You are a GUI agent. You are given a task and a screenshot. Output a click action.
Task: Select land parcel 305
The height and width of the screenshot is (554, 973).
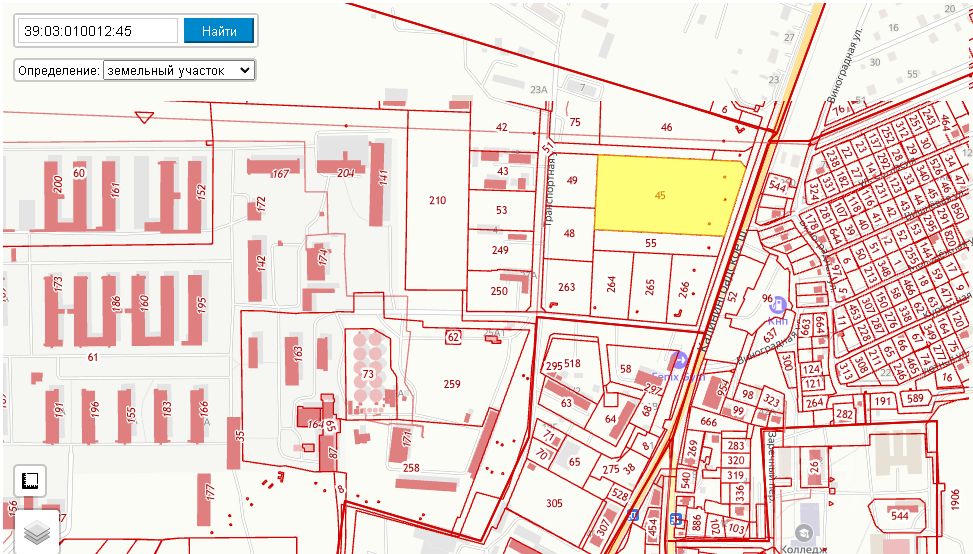pyautogui.click(x=554, y=503)
